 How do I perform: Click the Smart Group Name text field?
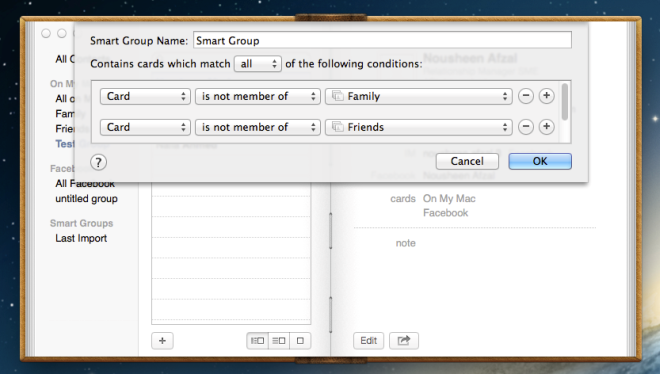[x=382, y=40]
